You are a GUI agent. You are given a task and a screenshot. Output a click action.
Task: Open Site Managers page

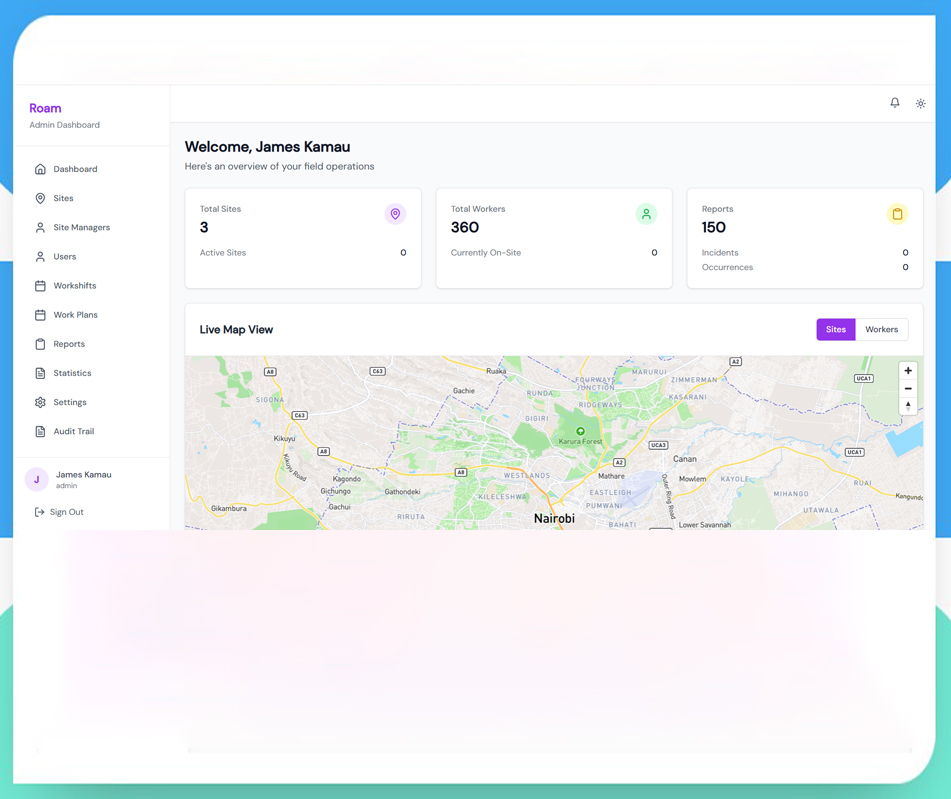click(91, 227)
